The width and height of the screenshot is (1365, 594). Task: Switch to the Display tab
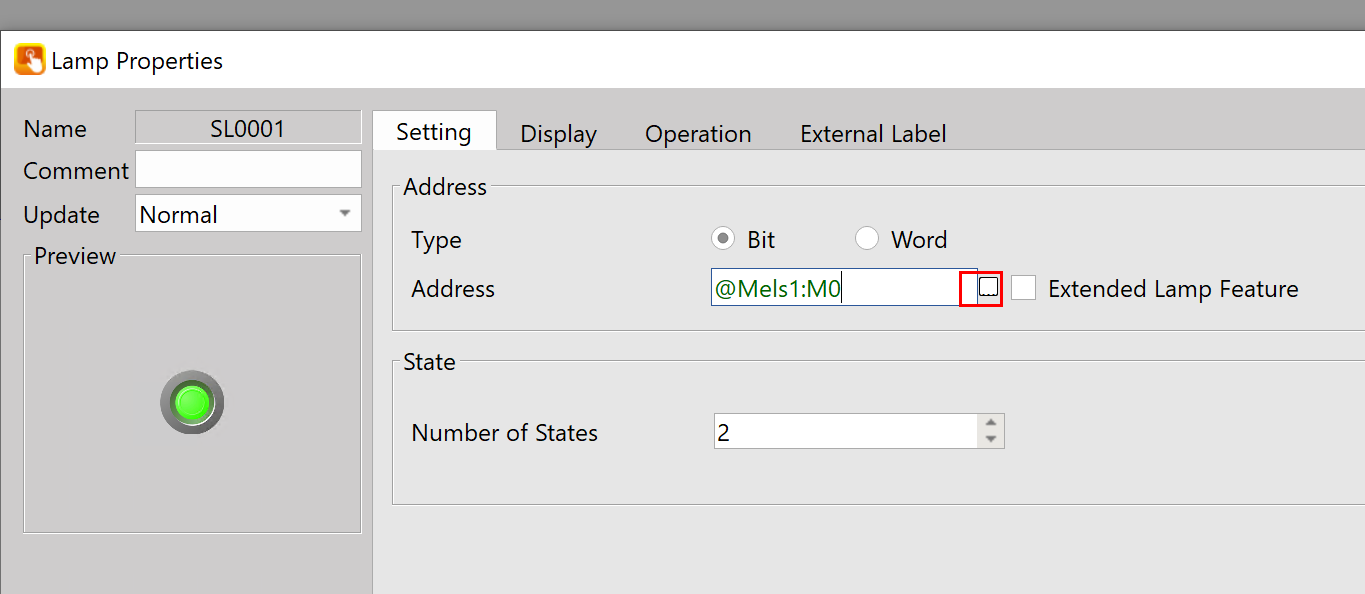(558, 134)
